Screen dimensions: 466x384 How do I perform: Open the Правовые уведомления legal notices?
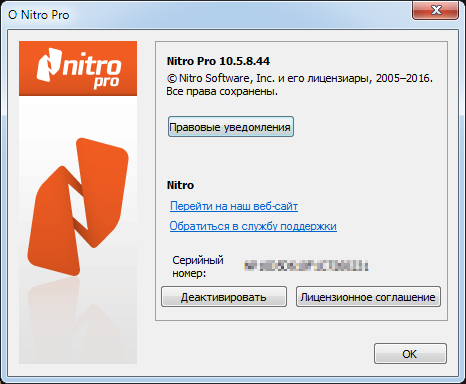pos(231,127)
